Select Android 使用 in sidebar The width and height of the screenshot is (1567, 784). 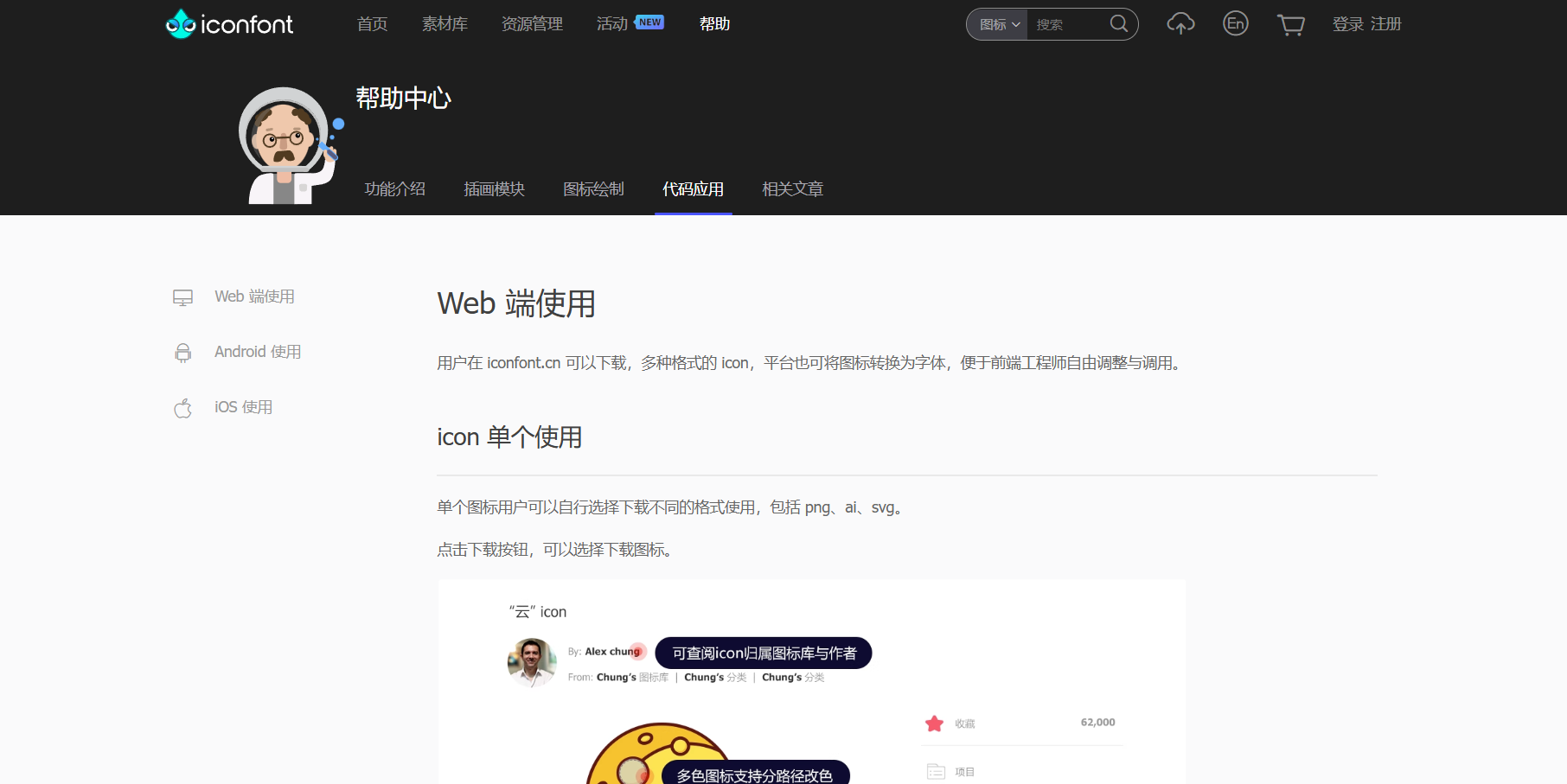pos(258,352)
